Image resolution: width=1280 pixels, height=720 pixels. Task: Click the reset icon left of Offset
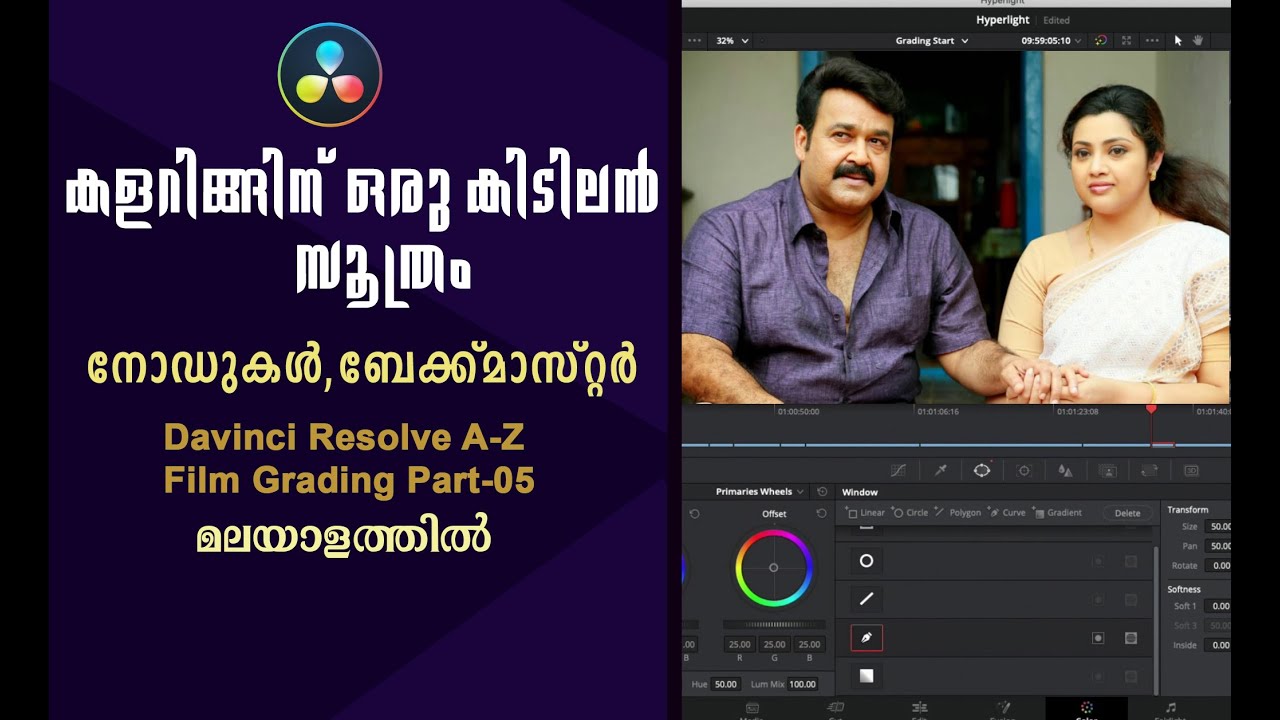coord(694,513)
